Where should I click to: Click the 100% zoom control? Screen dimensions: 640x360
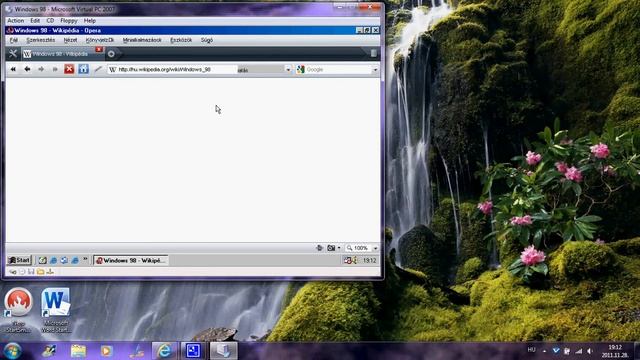point(358,248)
